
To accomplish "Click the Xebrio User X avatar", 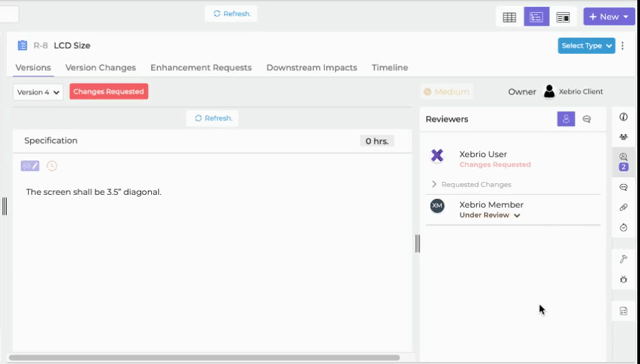I will tap(437, 155).
